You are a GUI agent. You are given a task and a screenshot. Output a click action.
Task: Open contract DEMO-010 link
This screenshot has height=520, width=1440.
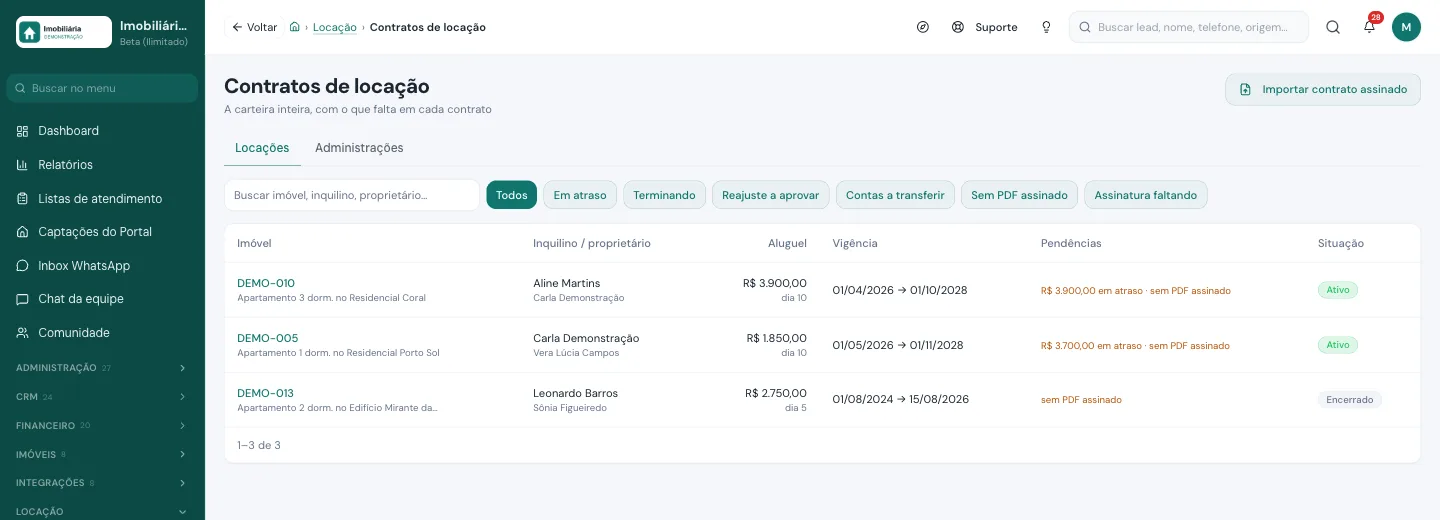[x=266, y=283]
